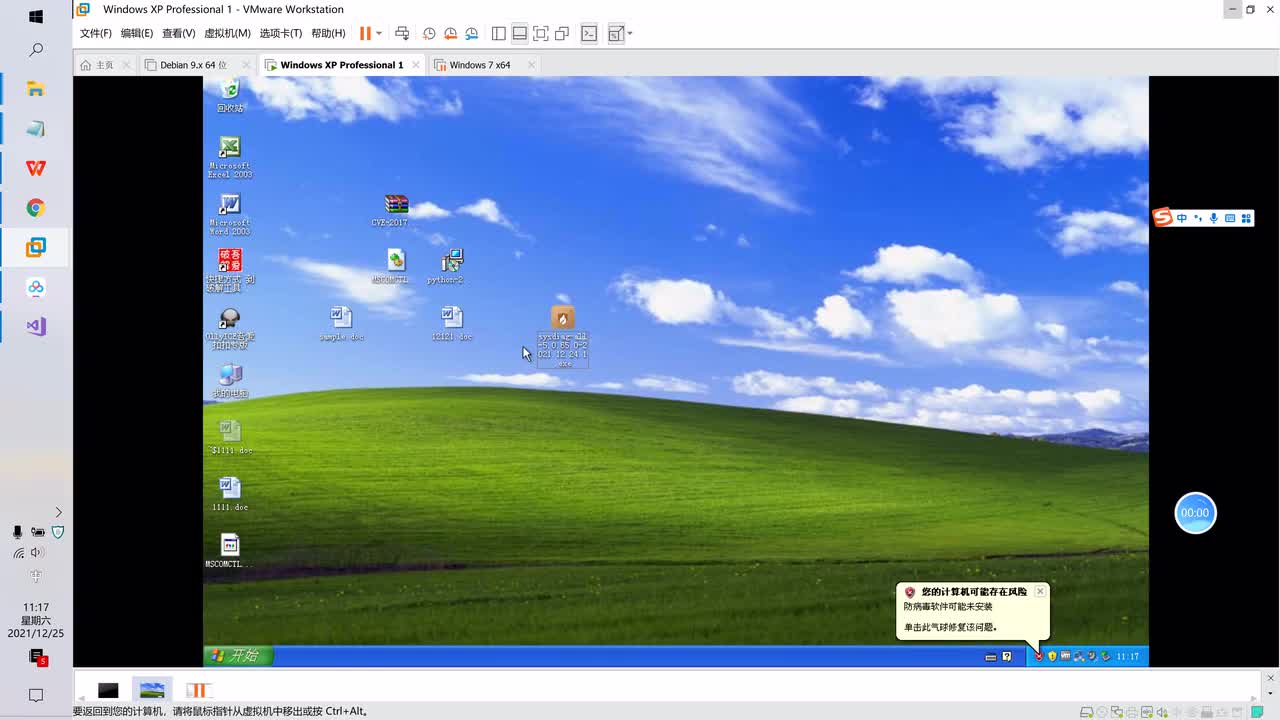
Task: Open the 文件(F) menu
Action: point(96,33)
